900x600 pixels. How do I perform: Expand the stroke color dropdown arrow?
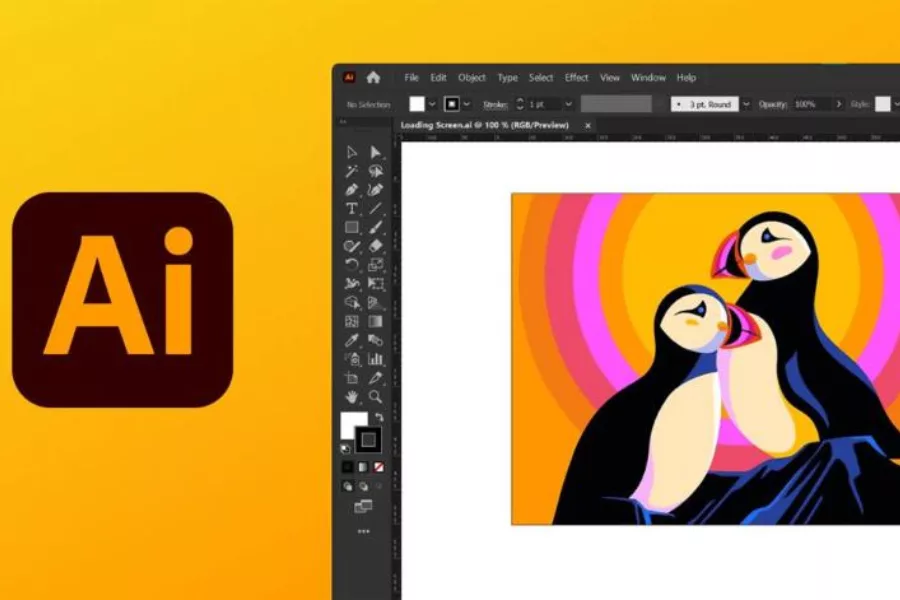467,104
